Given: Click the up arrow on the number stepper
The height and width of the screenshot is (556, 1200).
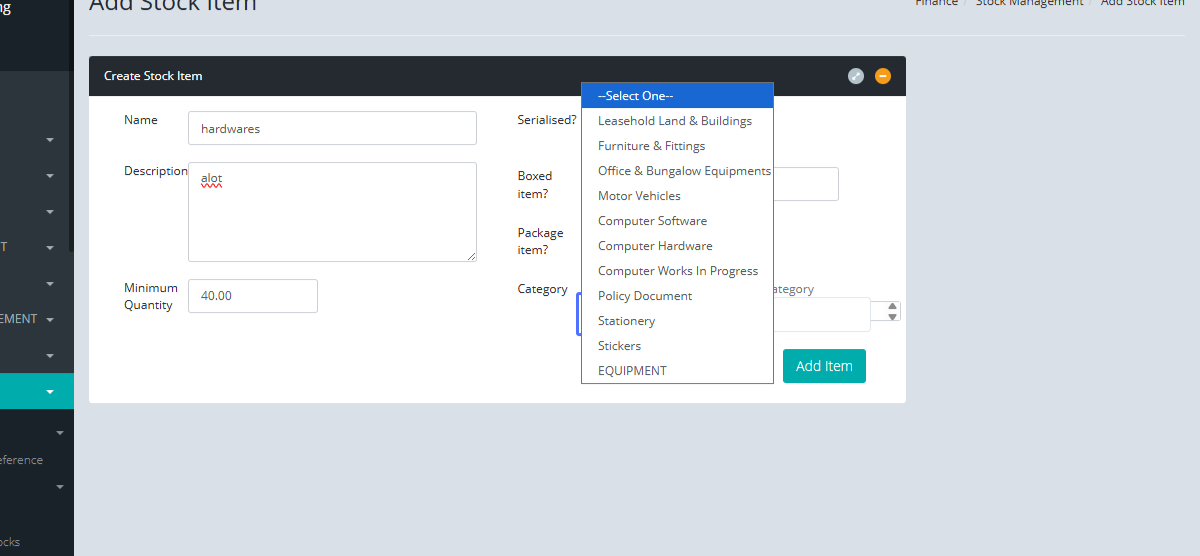Looking at the screenshot, I should coord(892,307).
